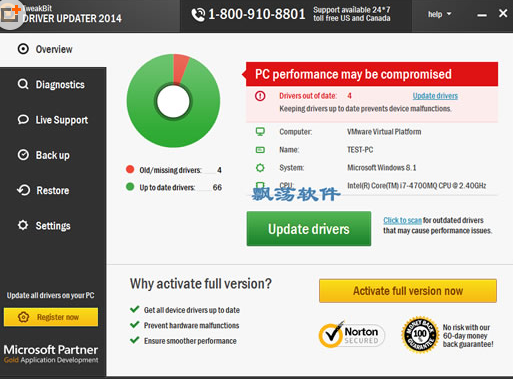This screenshot has height=379, width=513.
Task: Click the VMware Virtual Platform value
Action: [384, 132]
